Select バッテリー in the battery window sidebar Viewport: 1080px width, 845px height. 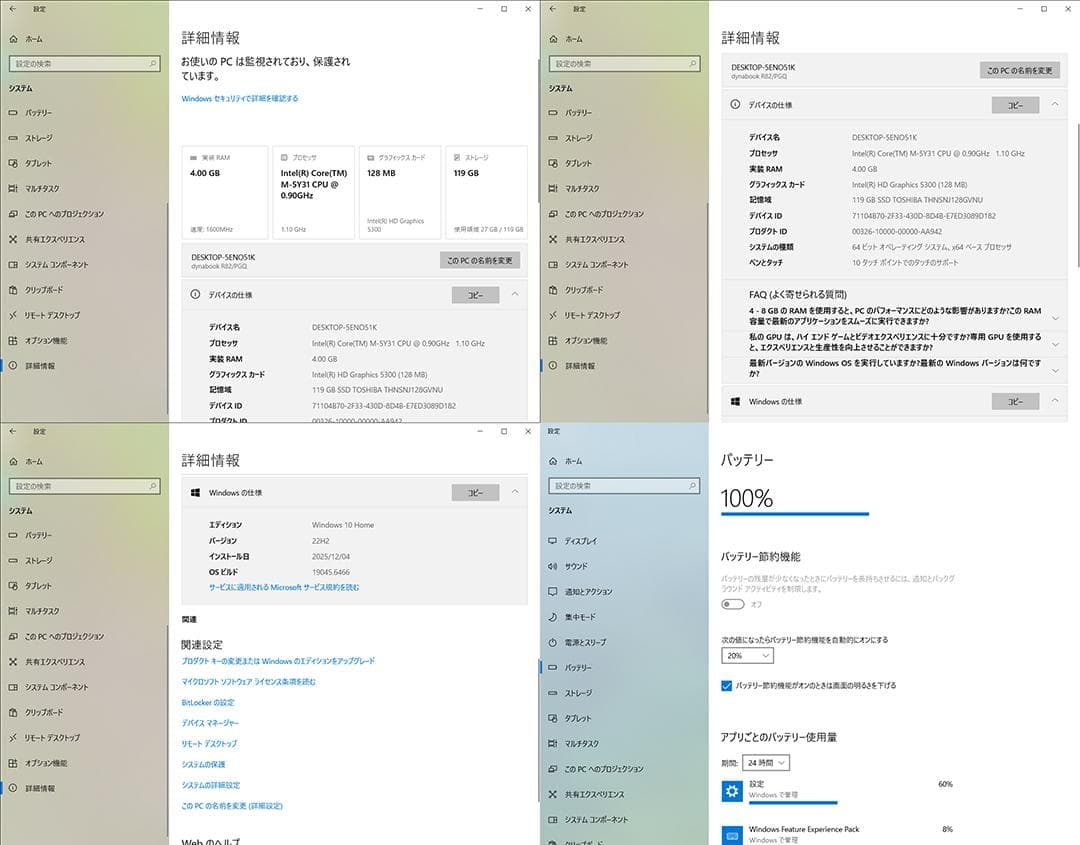(570, 668)
